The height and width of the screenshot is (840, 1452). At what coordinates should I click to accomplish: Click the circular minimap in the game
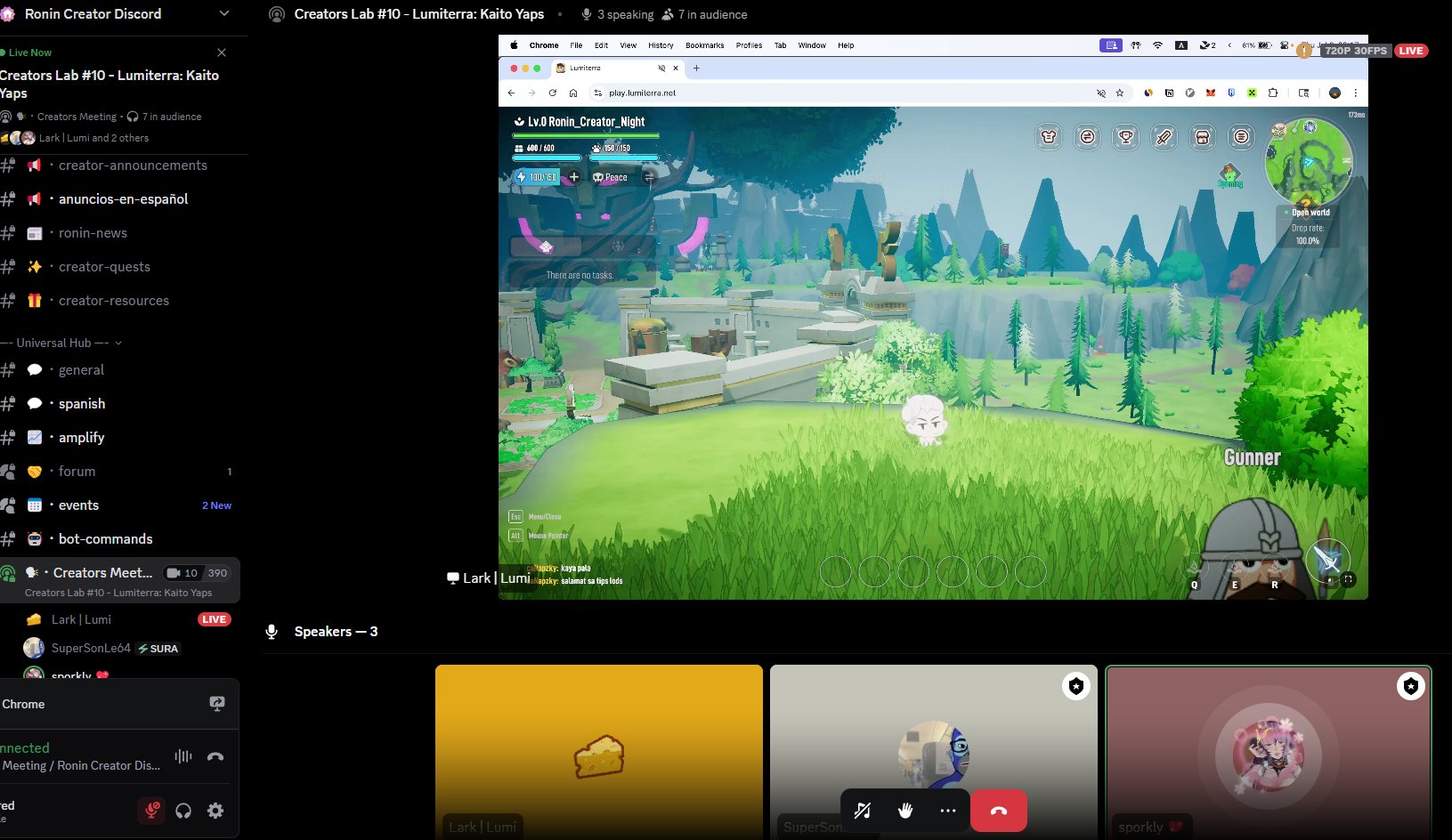point(1309,163)
